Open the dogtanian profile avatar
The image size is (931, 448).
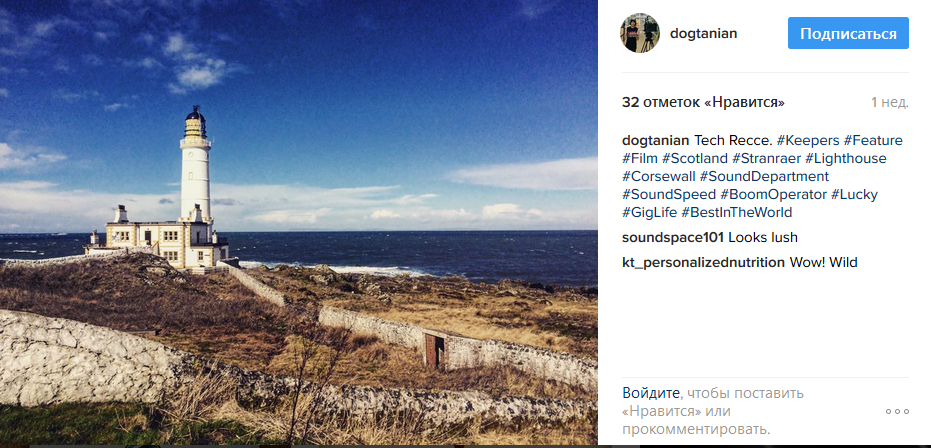coord(640,33)
